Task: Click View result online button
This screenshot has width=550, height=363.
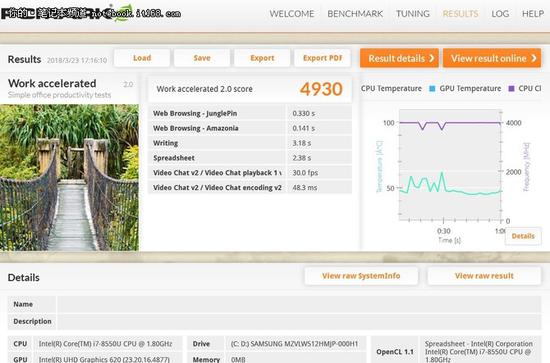Action: (x=492, y=58)
